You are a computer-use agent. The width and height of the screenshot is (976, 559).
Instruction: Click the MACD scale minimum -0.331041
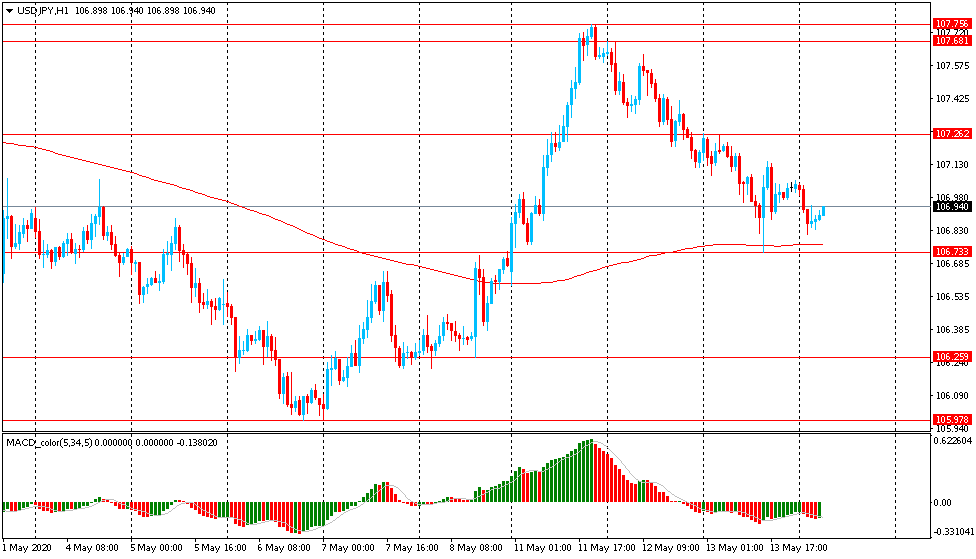[952, 531]
